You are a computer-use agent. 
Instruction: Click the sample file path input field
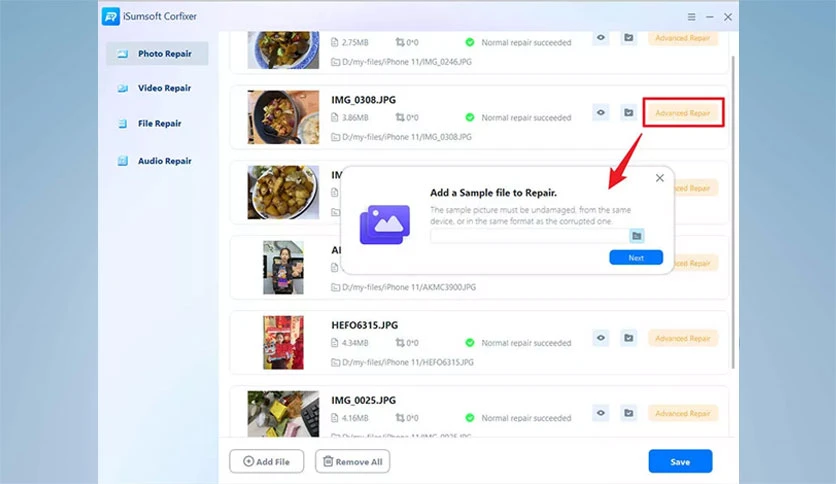point(529,236)
